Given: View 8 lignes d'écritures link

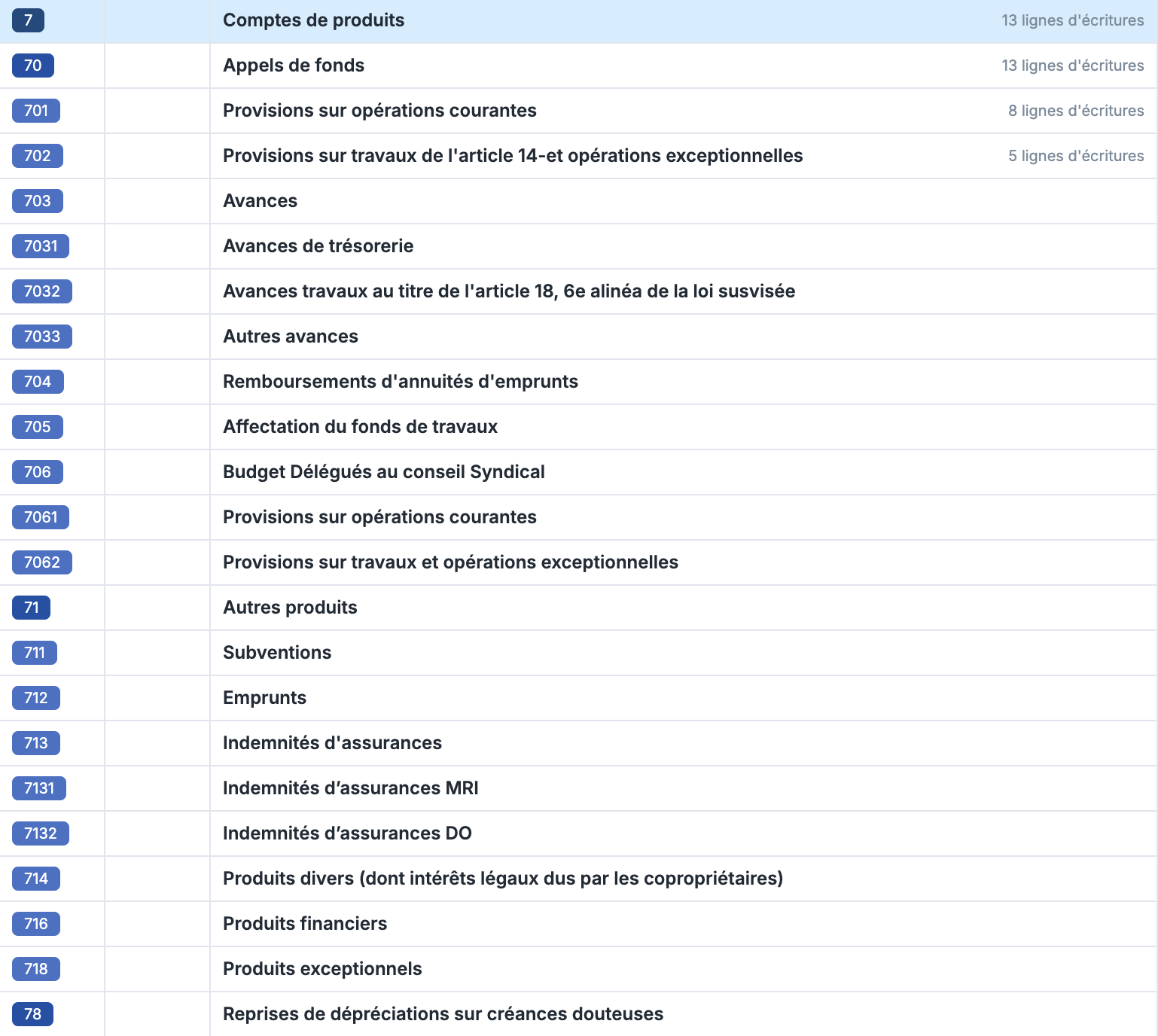Looking at the screenshot, I should [1075, 111].
